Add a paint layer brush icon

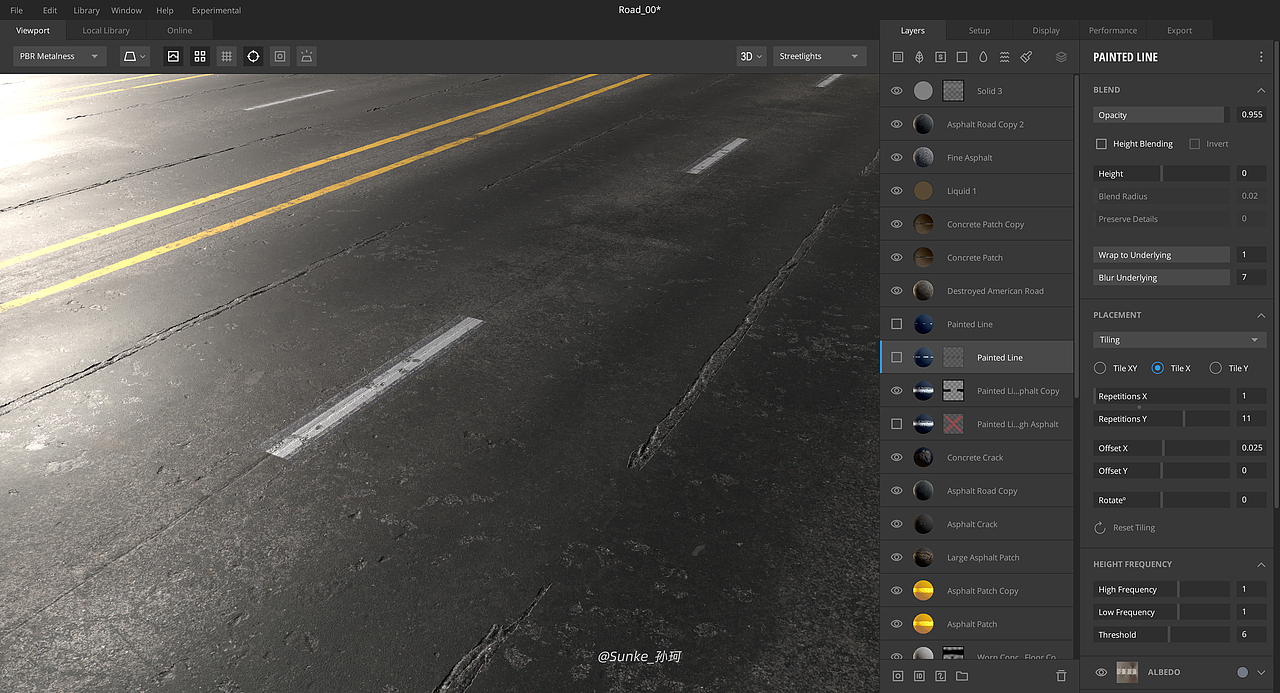pyautogui.click(x=1026, y=57)
